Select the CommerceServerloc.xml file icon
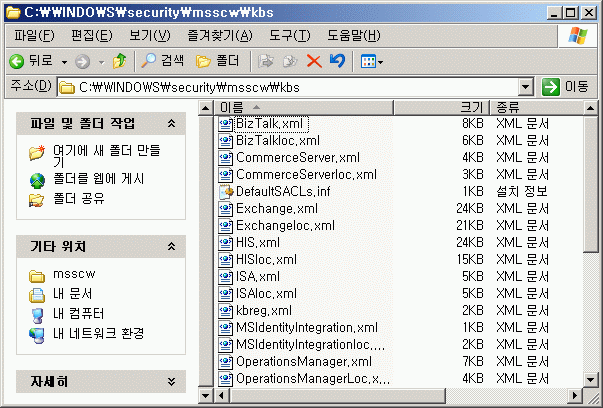 pyautogui.click(x=225, y=175)
